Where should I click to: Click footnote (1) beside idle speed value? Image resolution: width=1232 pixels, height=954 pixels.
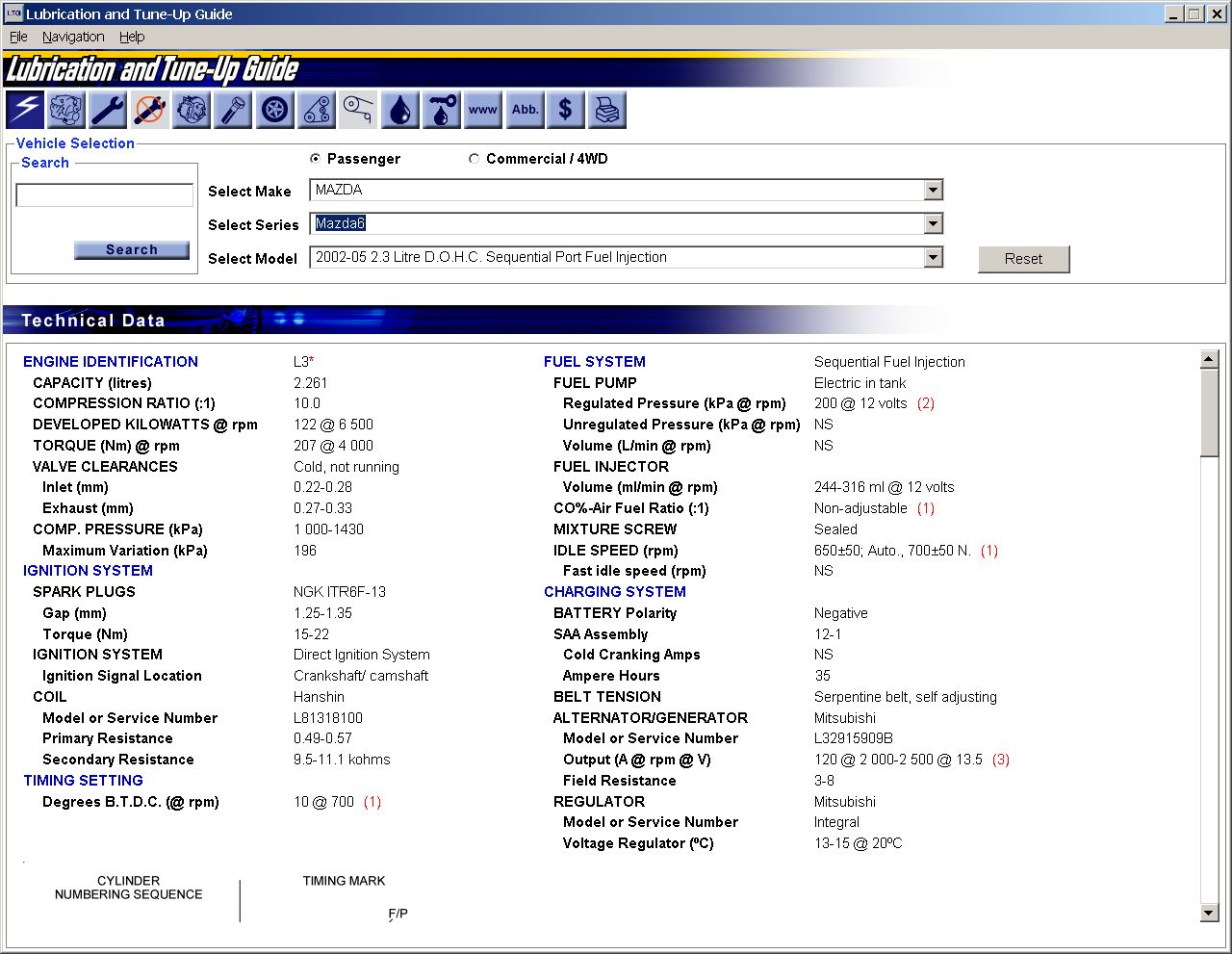989,551
